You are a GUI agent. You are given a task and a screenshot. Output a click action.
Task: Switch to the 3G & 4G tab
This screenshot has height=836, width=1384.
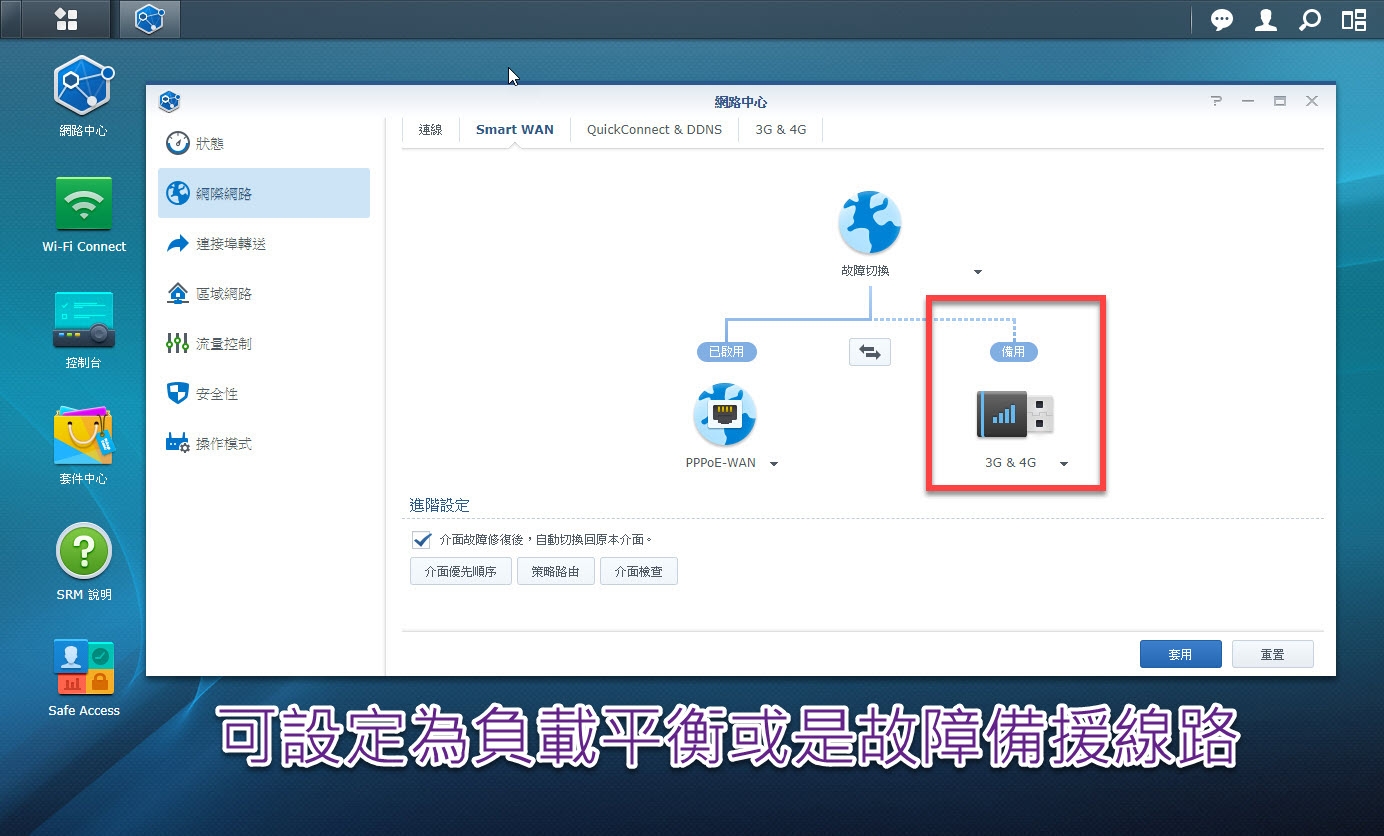coord(780,130)
